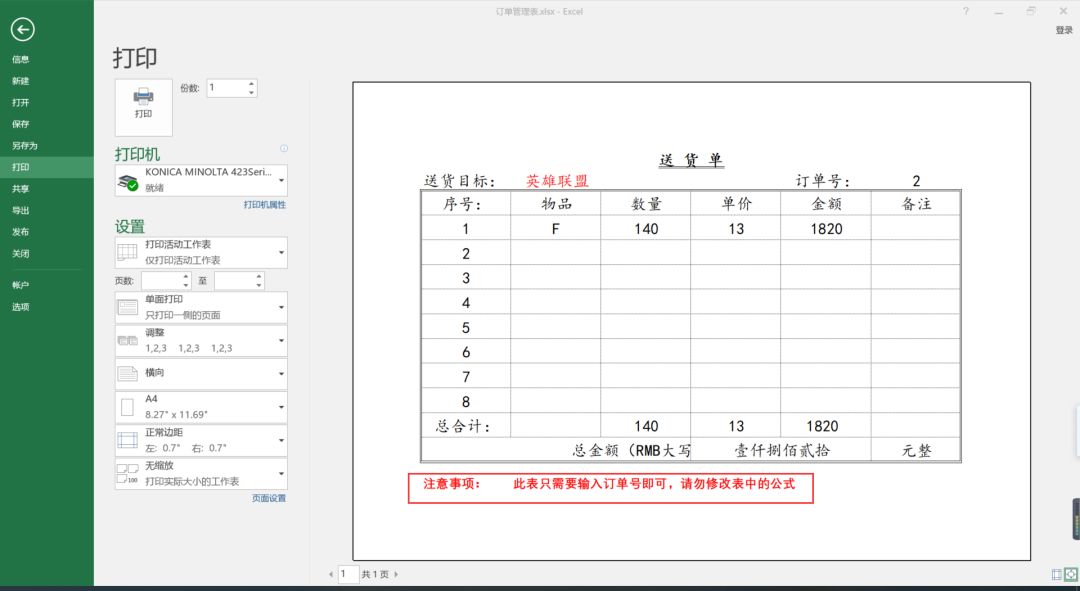Image resolution: width=1080 pixels, height=591 pixels.
Task: Open the Page Setup link
Action: (x=268, y=498)
